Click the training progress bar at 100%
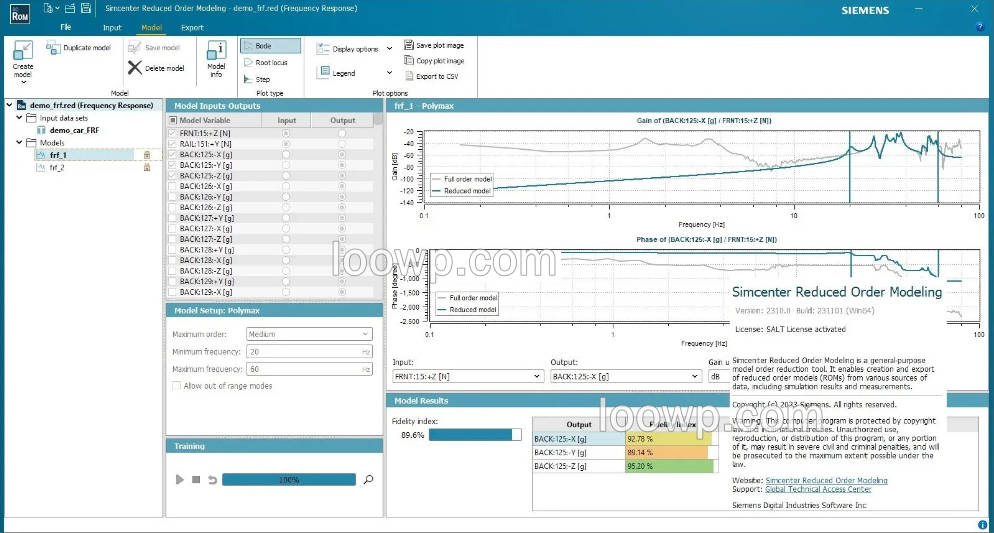 click(288, 480)
